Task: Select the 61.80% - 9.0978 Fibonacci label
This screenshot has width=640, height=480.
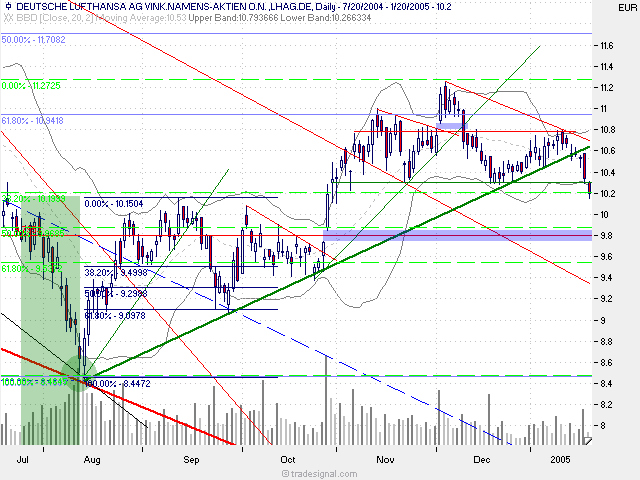Action: 115,316
